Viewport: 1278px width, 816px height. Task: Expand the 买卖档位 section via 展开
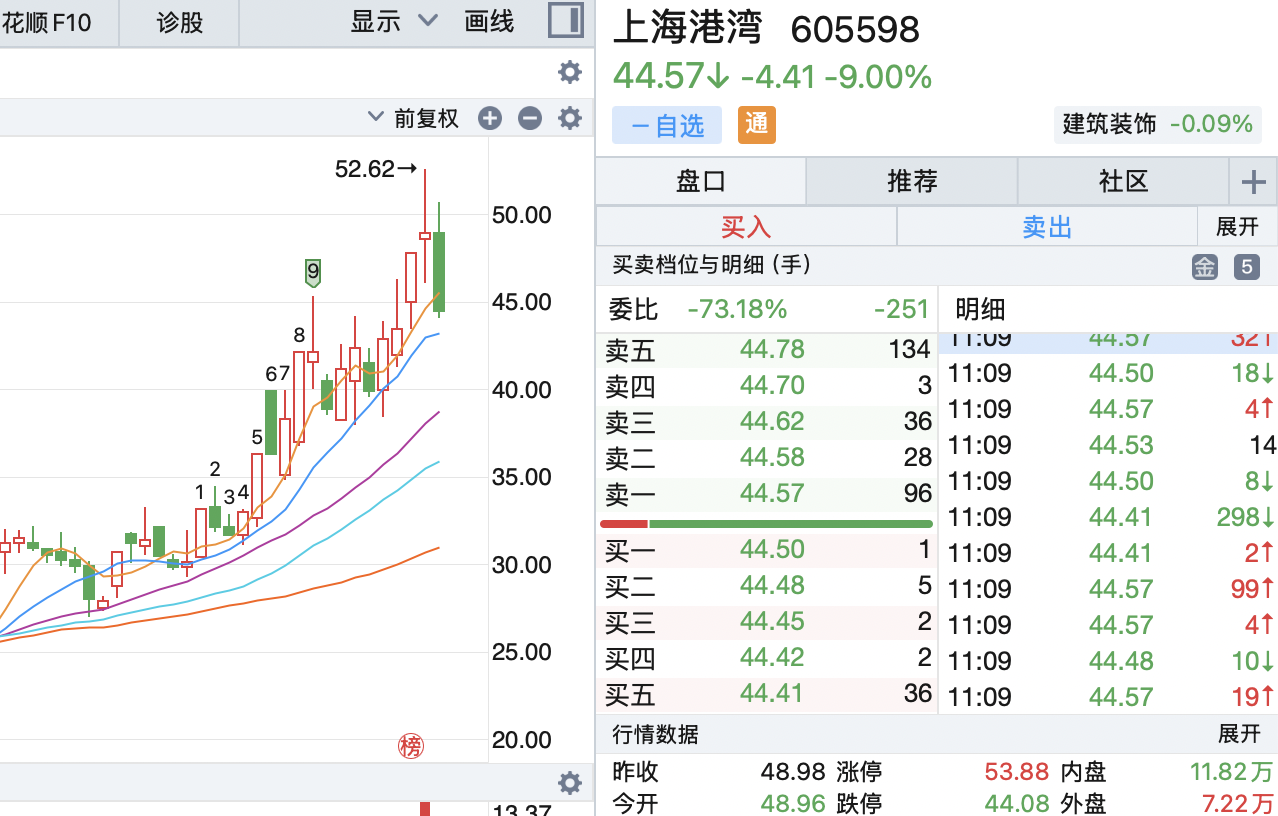point(1237,227)
